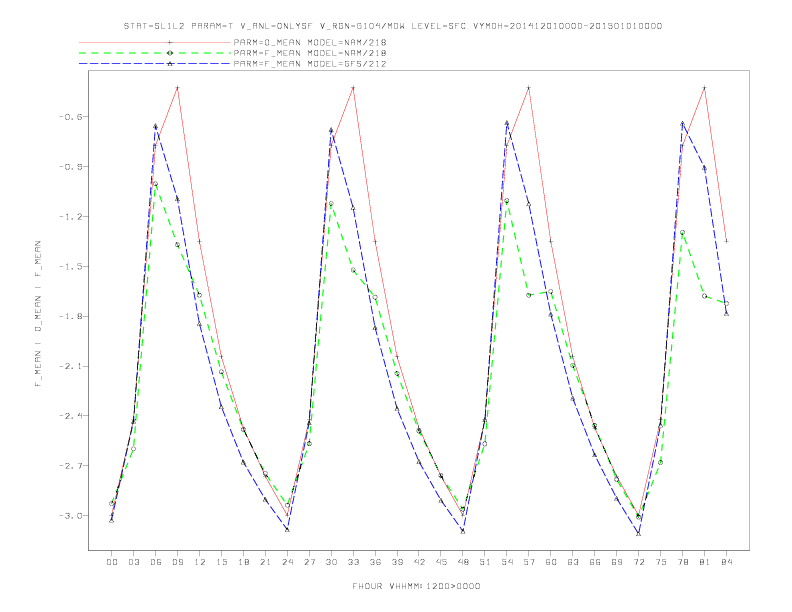Click x-axis forecast hour label 75

click(661, 562)
